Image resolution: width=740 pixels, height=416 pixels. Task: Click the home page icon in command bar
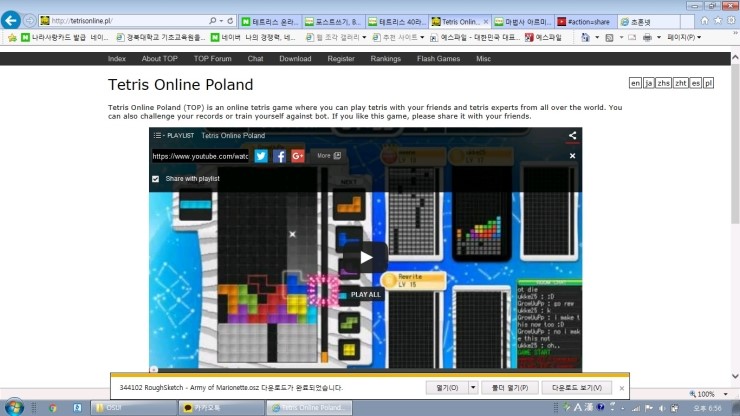click(585, 37)
